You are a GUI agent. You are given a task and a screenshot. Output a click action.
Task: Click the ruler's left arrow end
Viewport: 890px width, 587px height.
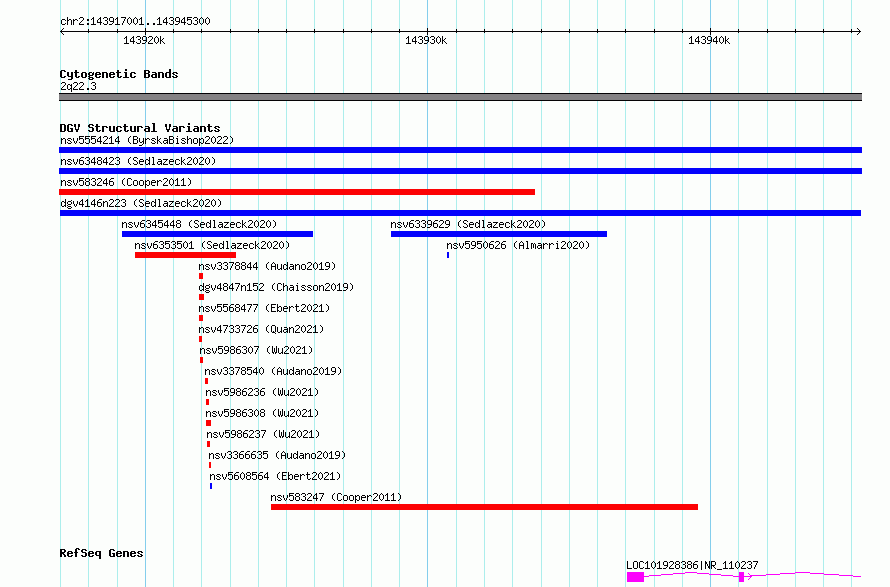point(62,31)
